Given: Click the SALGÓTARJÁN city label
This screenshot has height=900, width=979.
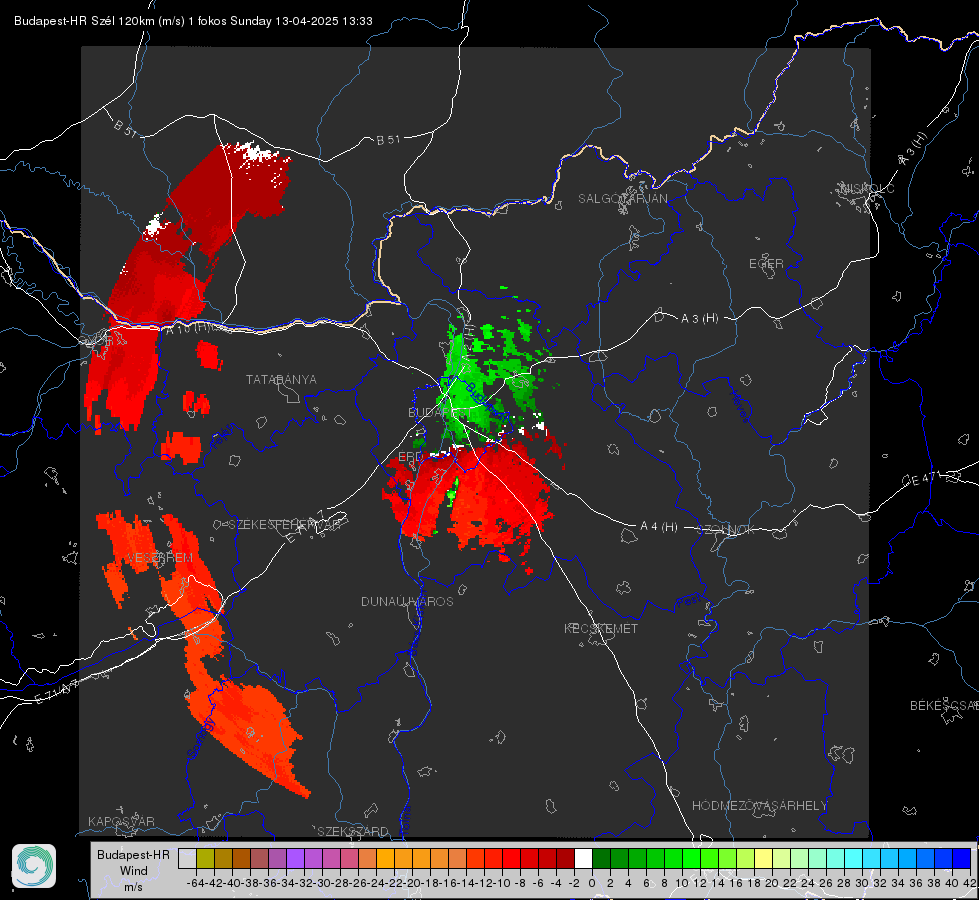Looking at the screenshot, I should click(x=622, y=199).
